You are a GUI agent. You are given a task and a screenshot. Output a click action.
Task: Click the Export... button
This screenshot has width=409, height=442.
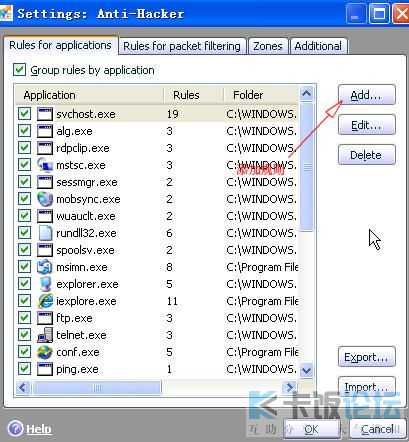pyautogui.click(x=366, y=357)
